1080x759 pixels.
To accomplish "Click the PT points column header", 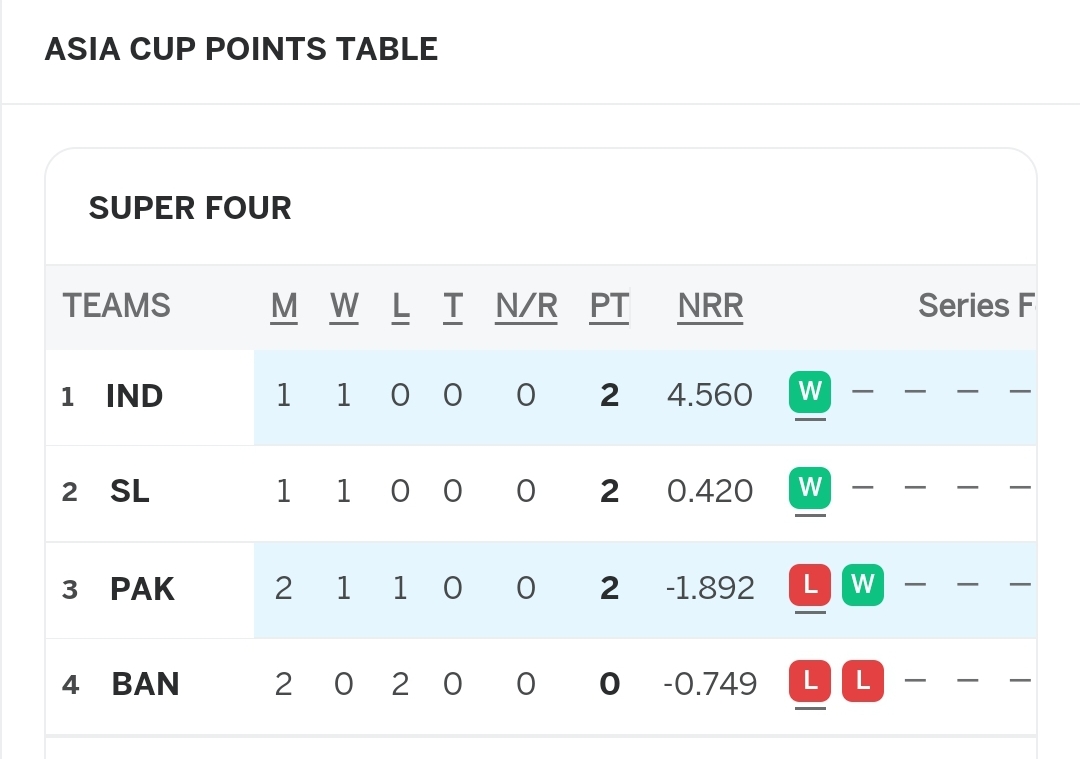I will pos(609,306).
